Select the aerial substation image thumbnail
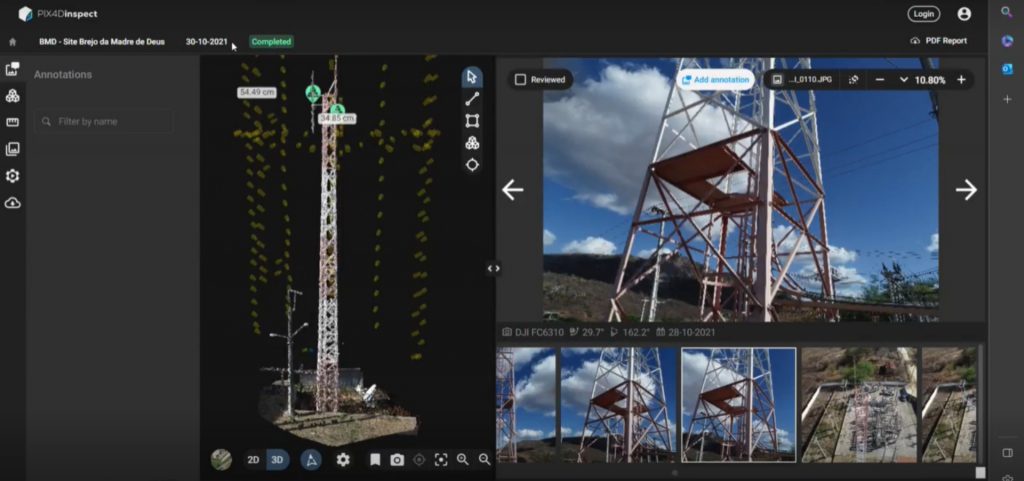Screen dimensions: 1024x481 [x=859, y=404]
